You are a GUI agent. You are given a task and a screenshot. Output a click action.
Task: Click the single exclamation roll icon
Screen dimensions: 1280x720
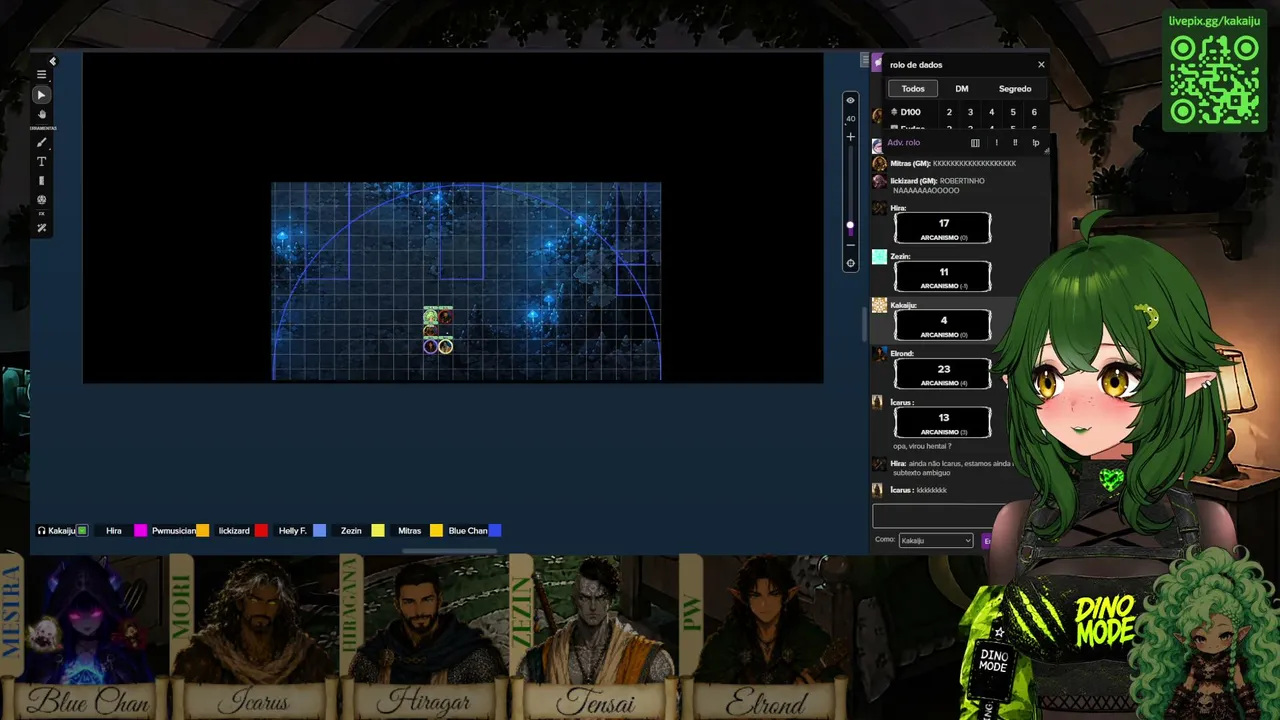click(996, 143)
